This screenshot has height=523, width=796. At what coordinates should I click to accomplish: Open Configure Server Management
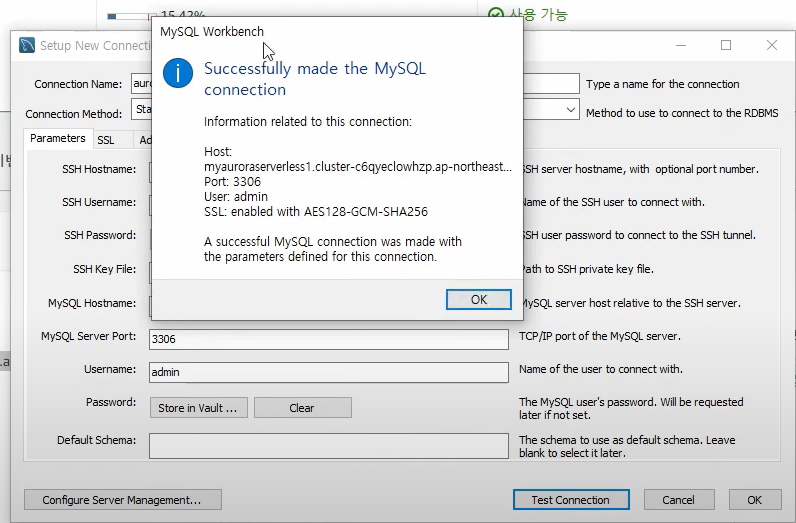122,500
